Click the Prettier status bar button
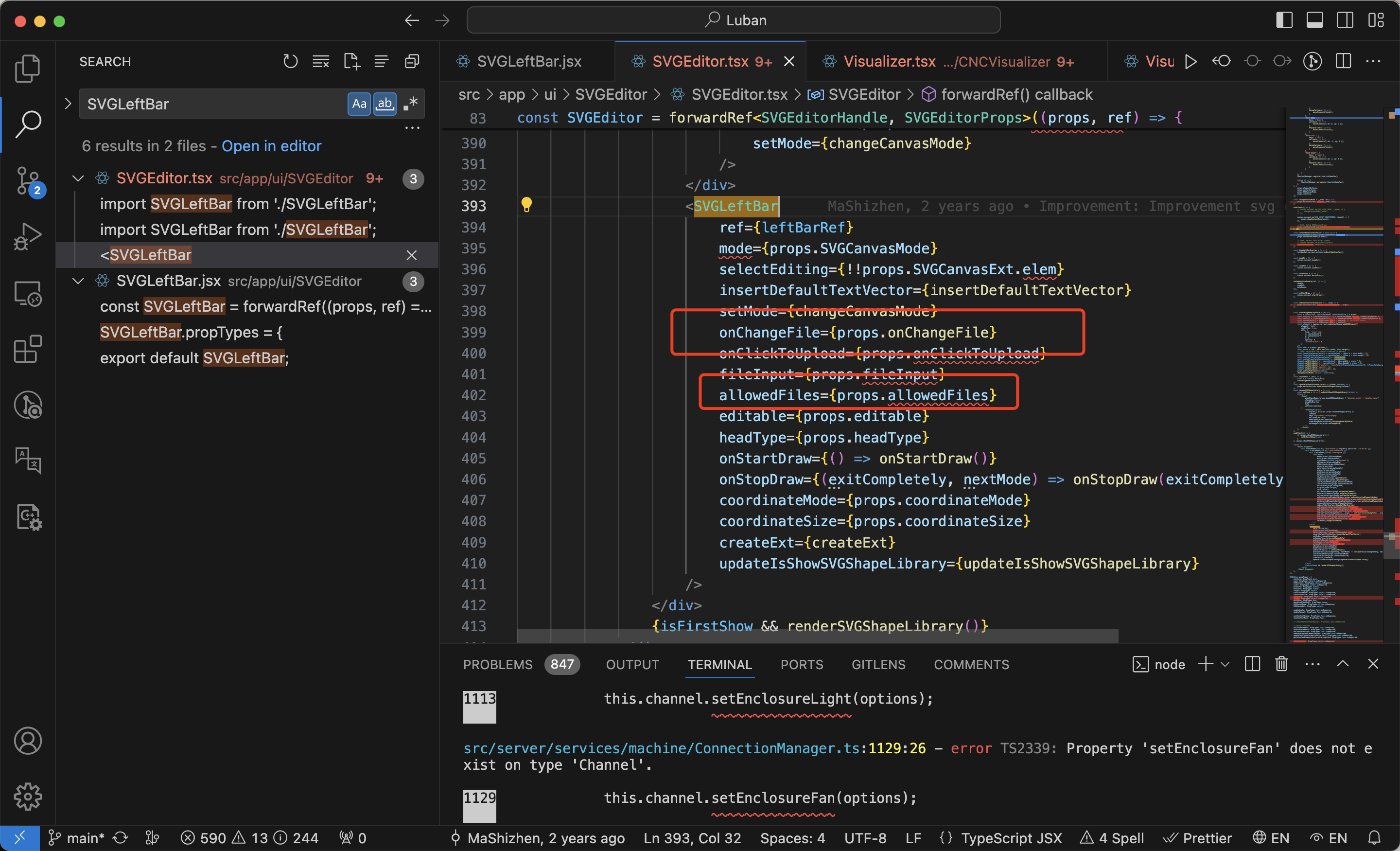 [x=1198, y=838]
